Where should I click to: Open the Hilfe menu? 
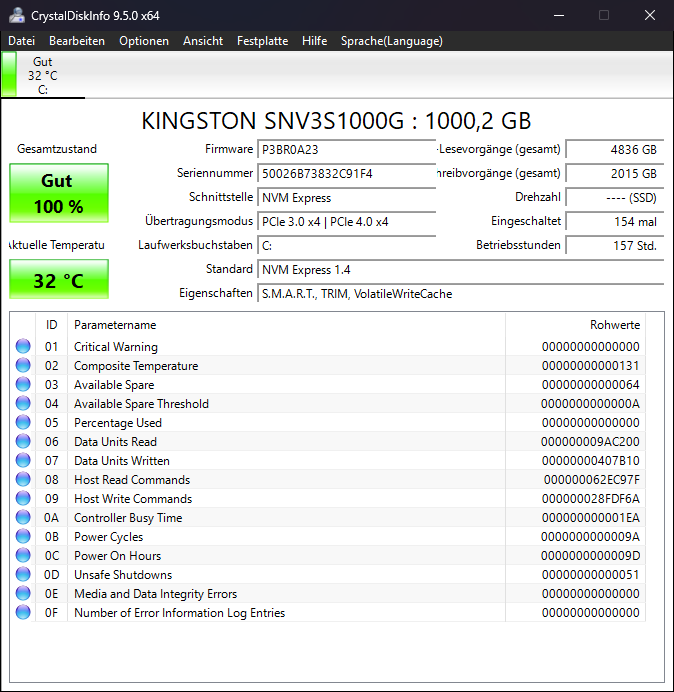(x=314, y=41)
